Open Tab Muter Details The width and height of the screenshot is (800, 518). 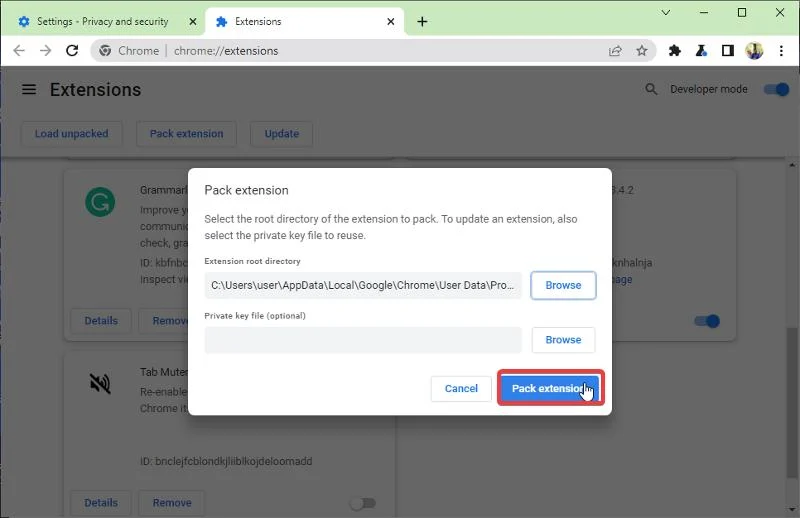click(x=101, y=503)
